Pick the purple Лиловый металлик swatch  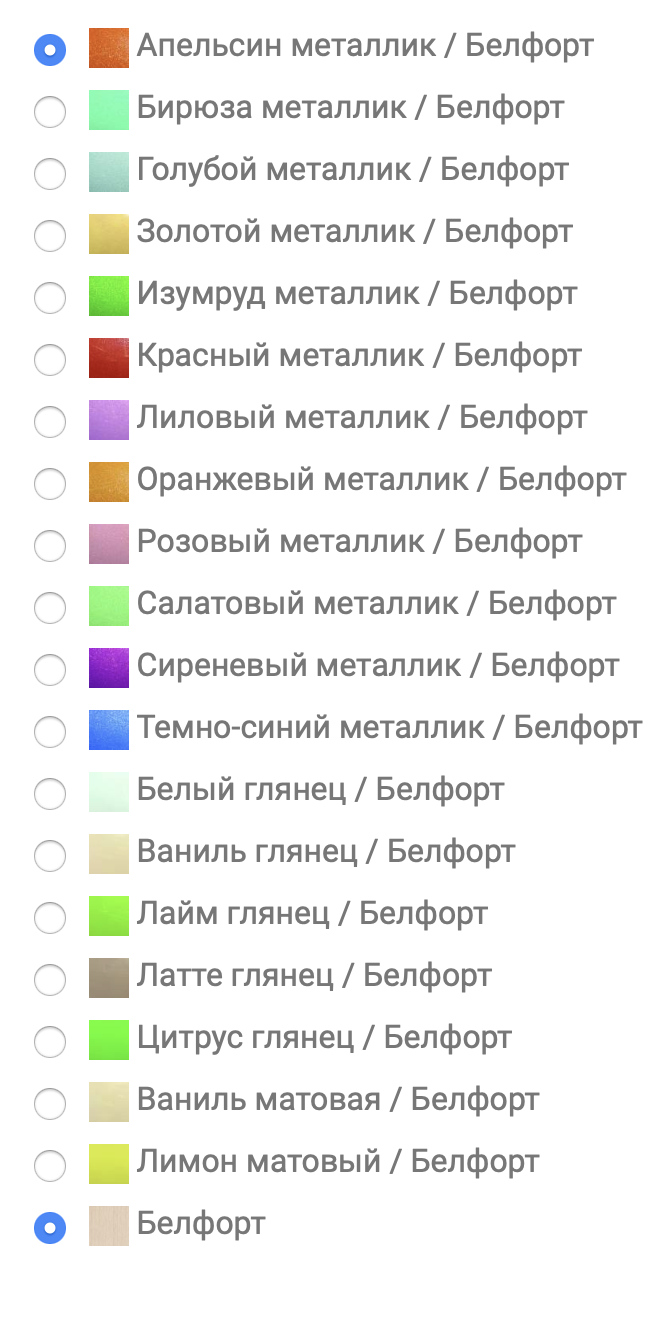(x=109, y=420)
